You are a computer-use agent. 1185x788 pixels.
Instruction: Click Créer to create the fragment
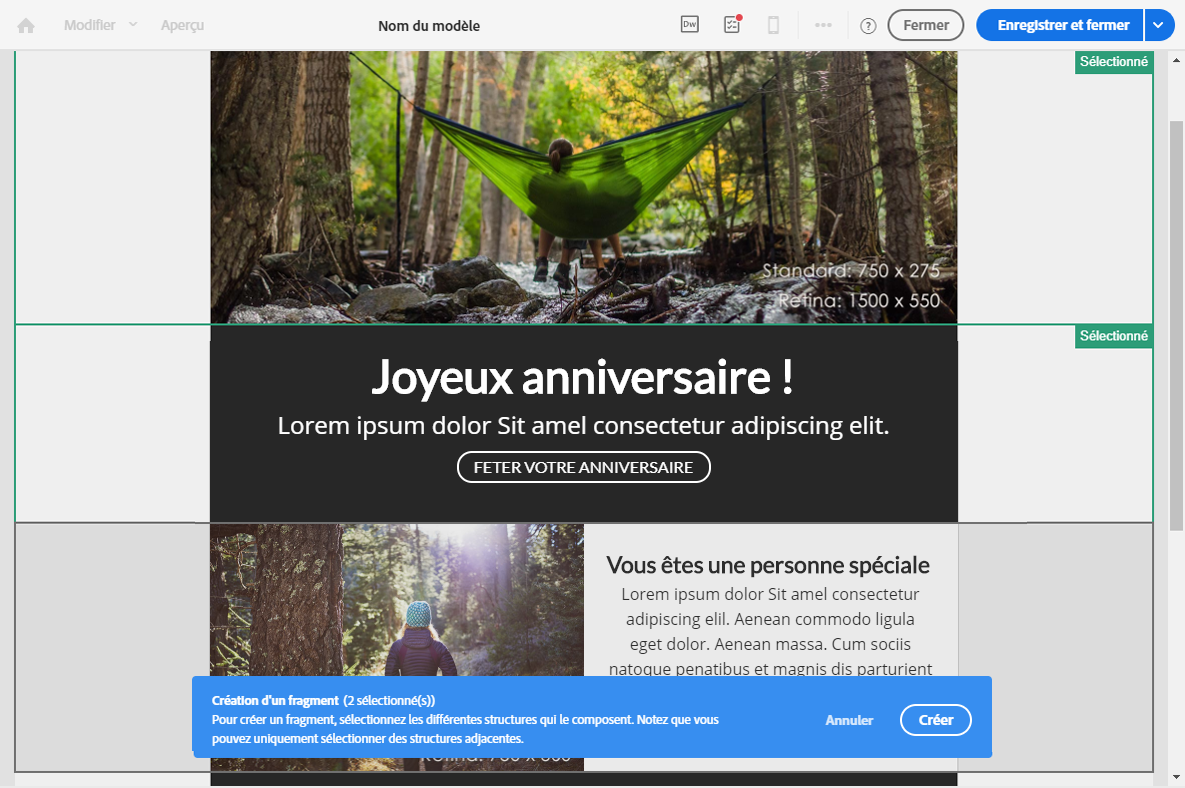click(x=936, y=720)
